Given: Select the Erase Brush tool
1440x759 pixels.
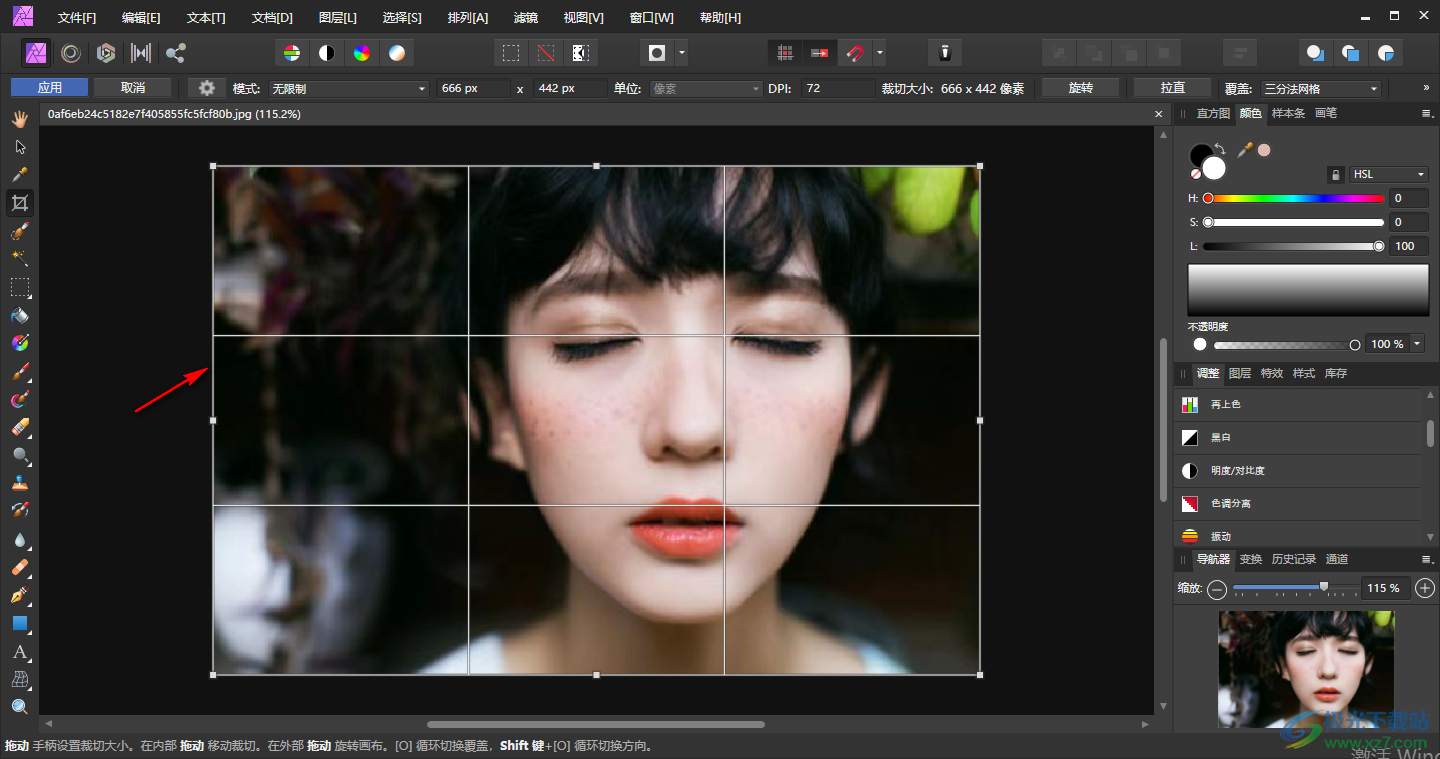Looking at the screenshot, I should pos(19,427).
